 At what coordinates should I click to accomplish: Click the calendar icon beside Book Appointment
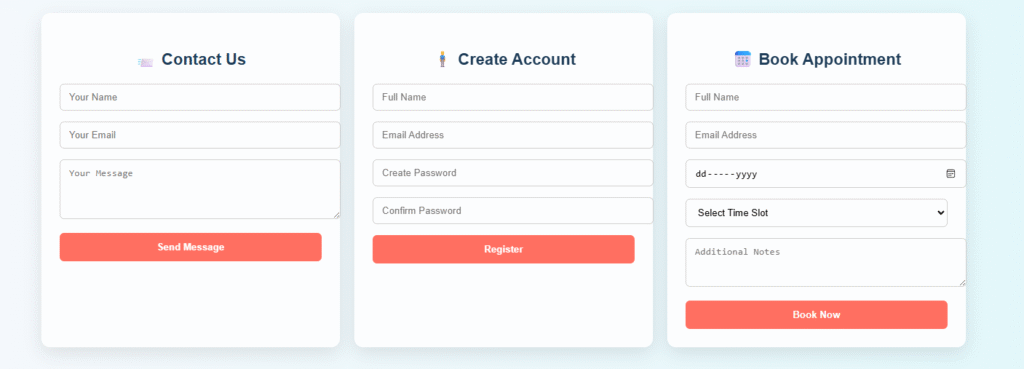[743, 59]
